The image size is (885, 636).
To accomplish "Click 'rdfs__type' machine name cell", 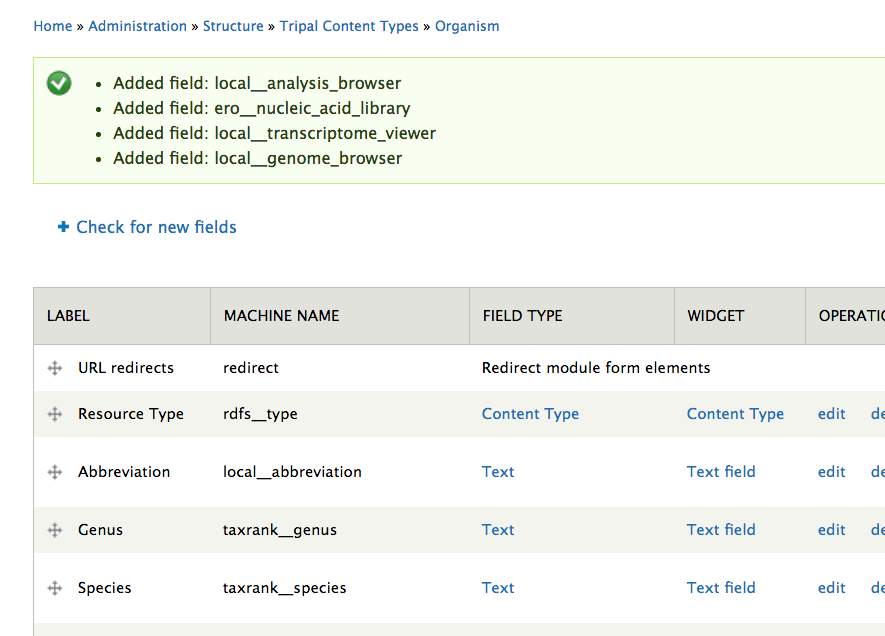I will point(260,414).
